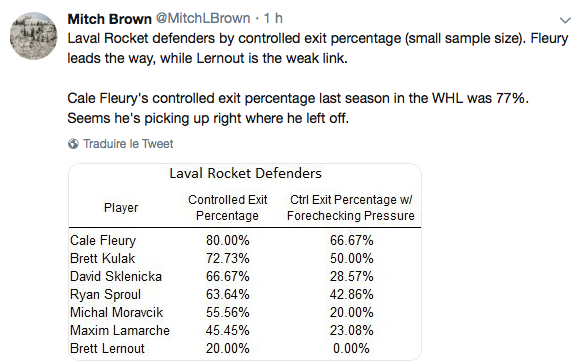Image resolution: width=584 pixels, height=362 pixels.
Task: Click the Controlled Exit Percentage header
Action: (x=228, y=207)
